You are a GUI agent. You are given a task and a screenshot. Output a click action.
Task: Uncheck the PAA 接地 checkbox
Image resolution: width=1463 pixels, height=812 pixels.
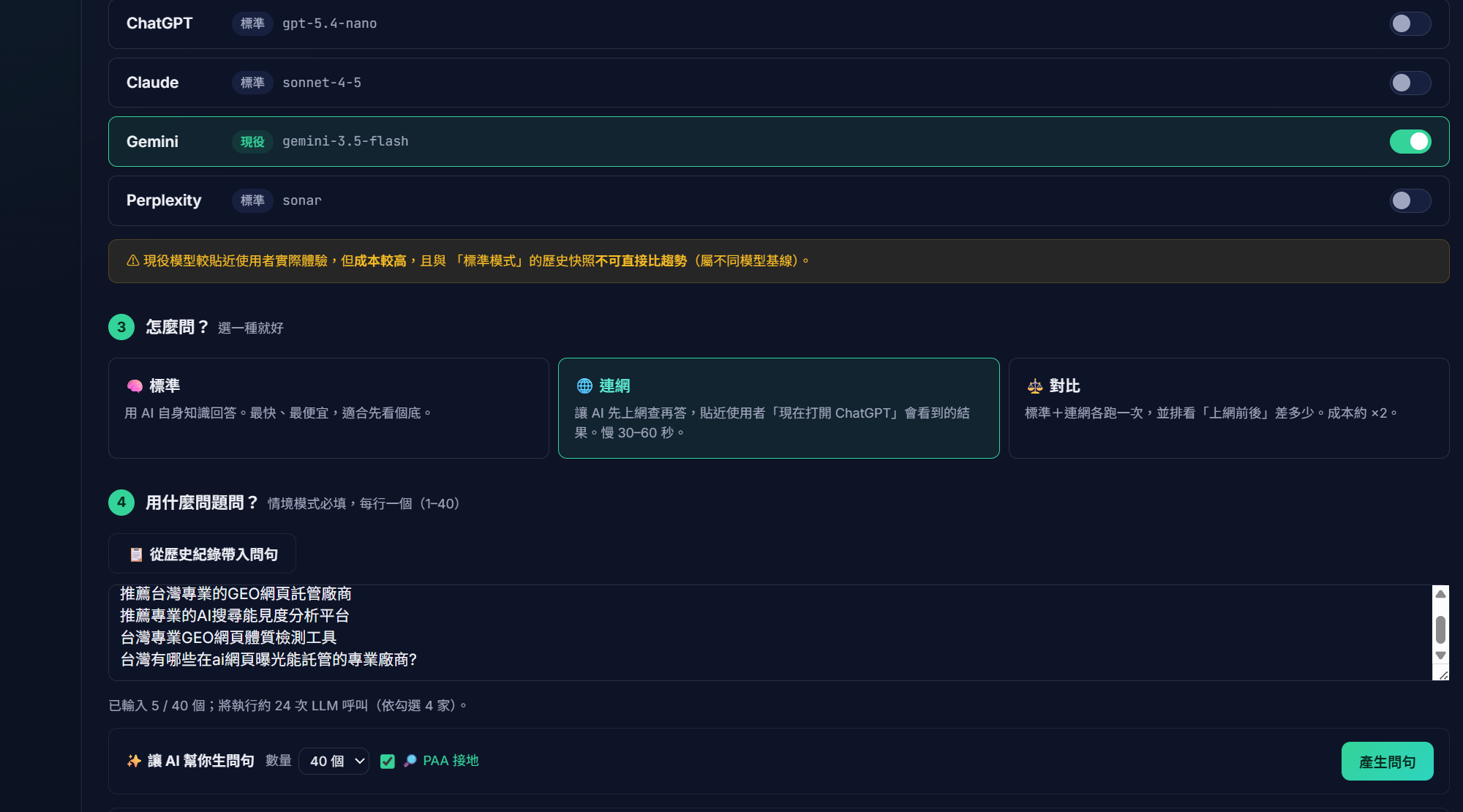[388, 762]
